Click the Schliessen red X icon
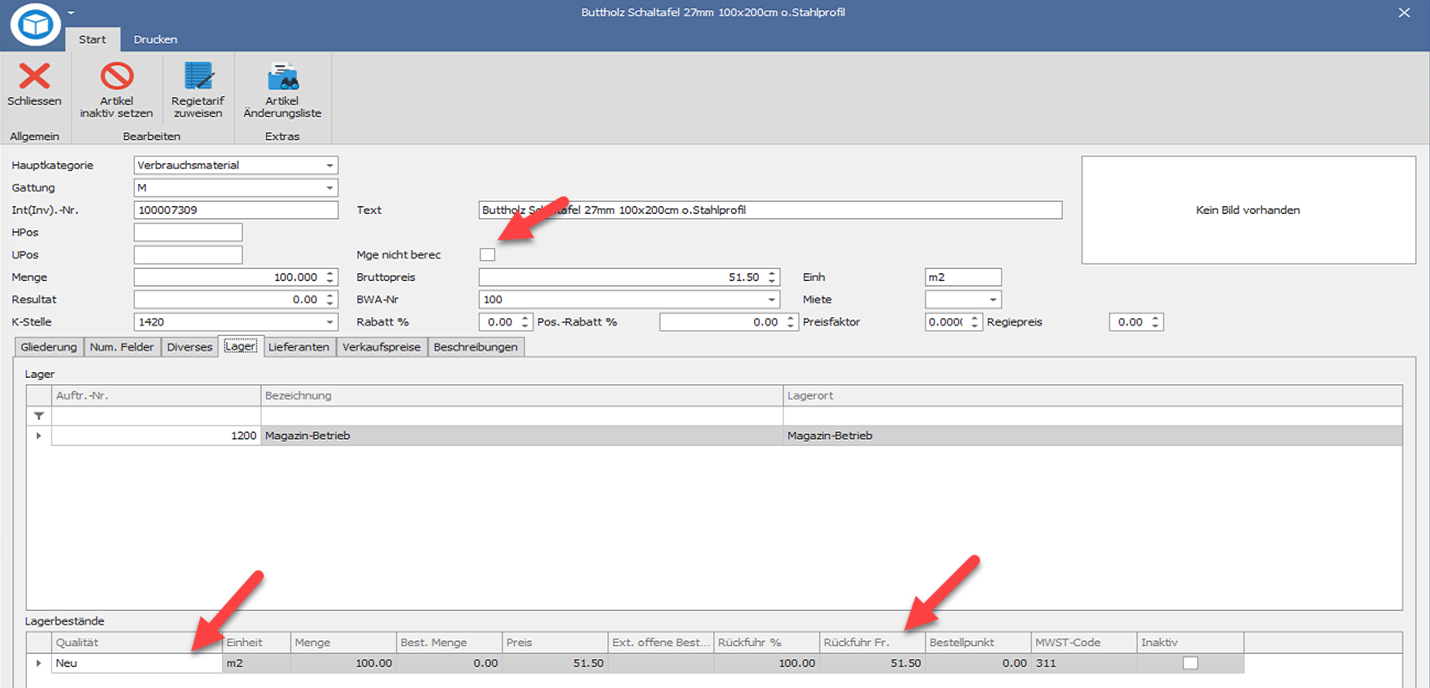 pyautogui.click(x=34, y=76)
